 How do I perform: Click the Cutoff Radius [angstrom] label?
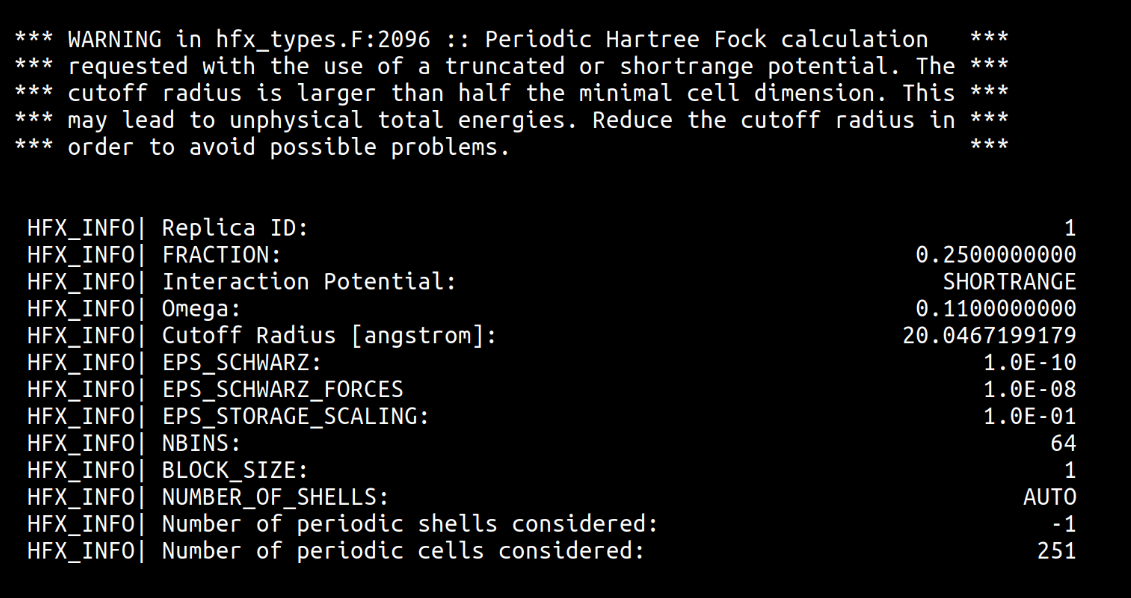[329, 336]
